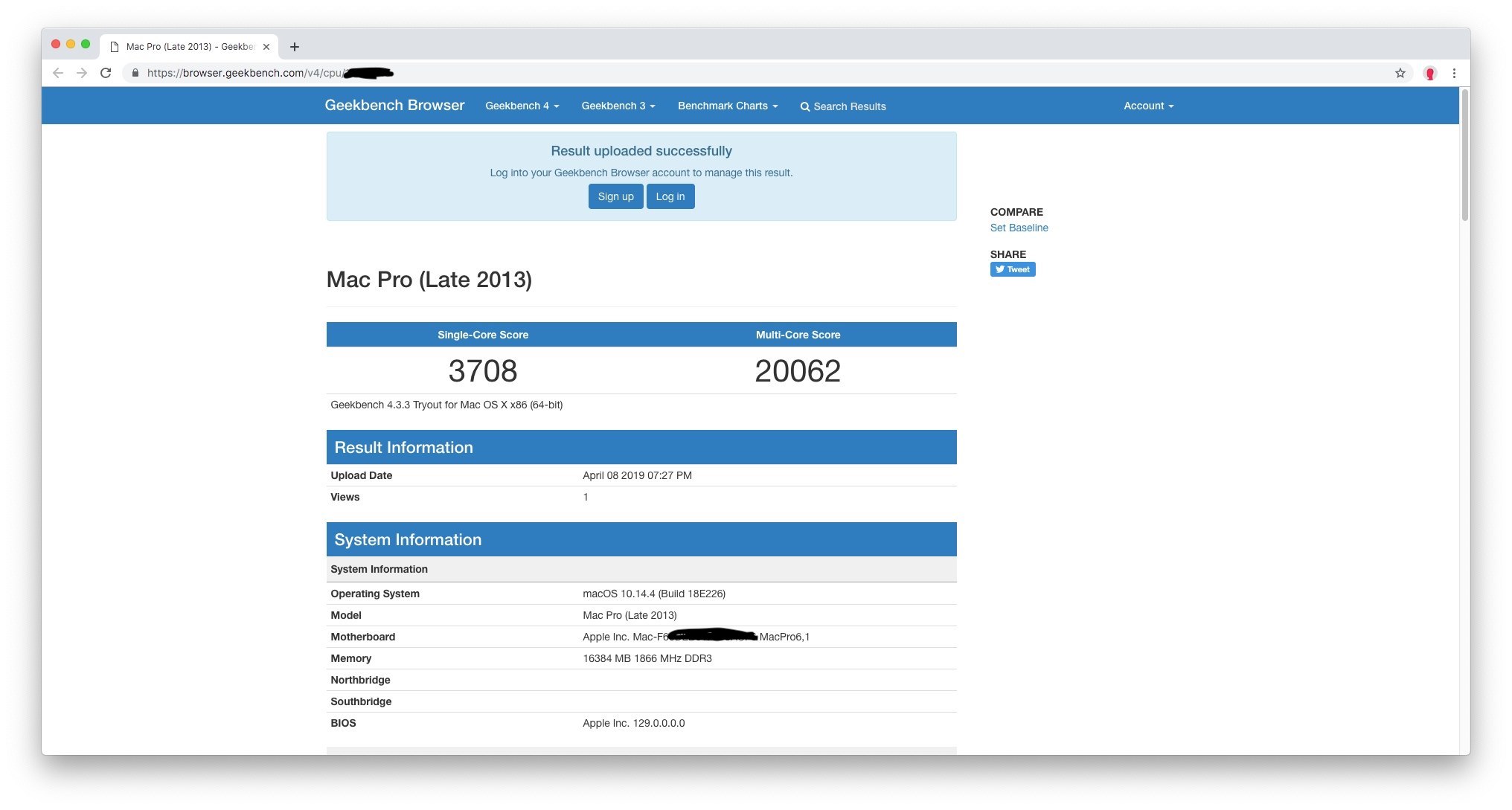Image resolution: width=1512 pixels, height=810 pixels.
Task: Click Search Results in navigation bar
Action: click(842, 106)
